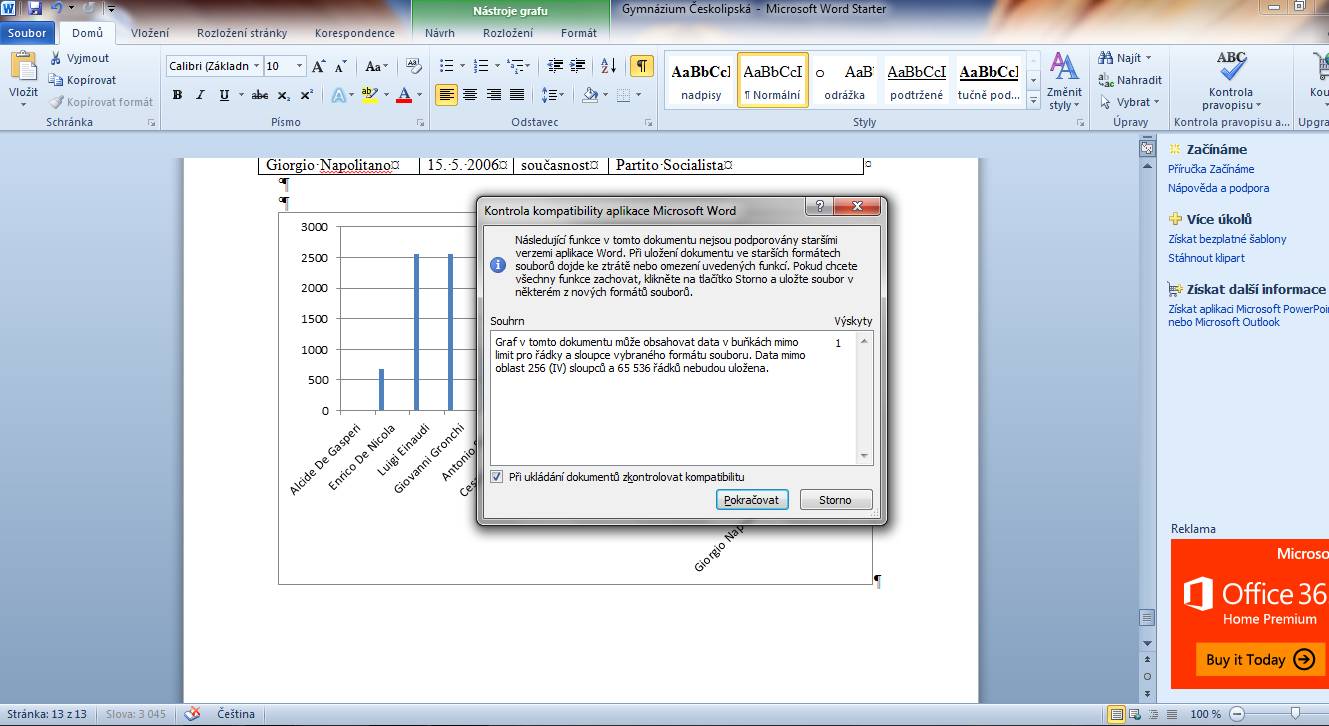Apply bold formatting

[x=177, y=95]
